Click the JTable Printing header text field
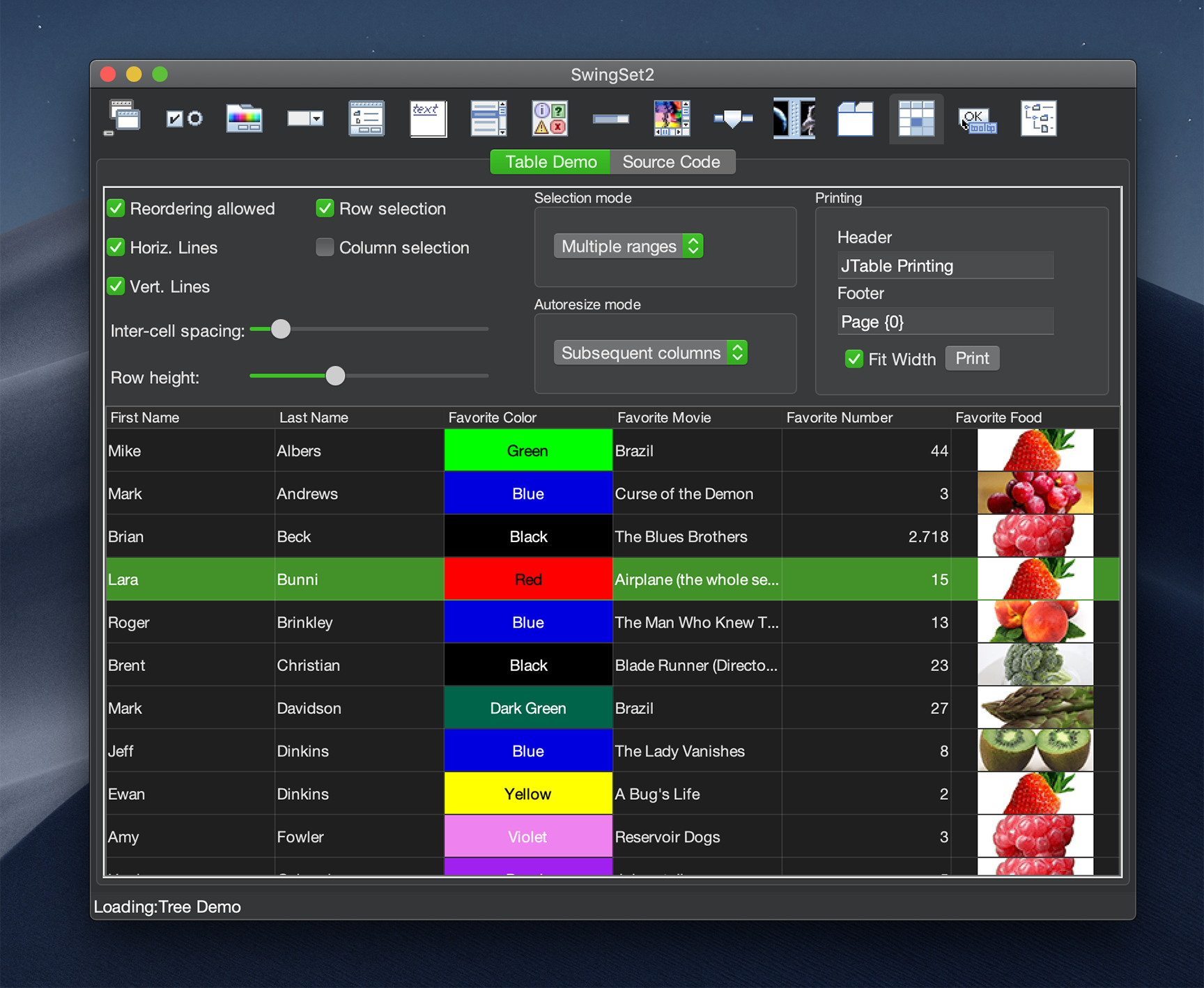1204x988 pixels. point(944,265)
